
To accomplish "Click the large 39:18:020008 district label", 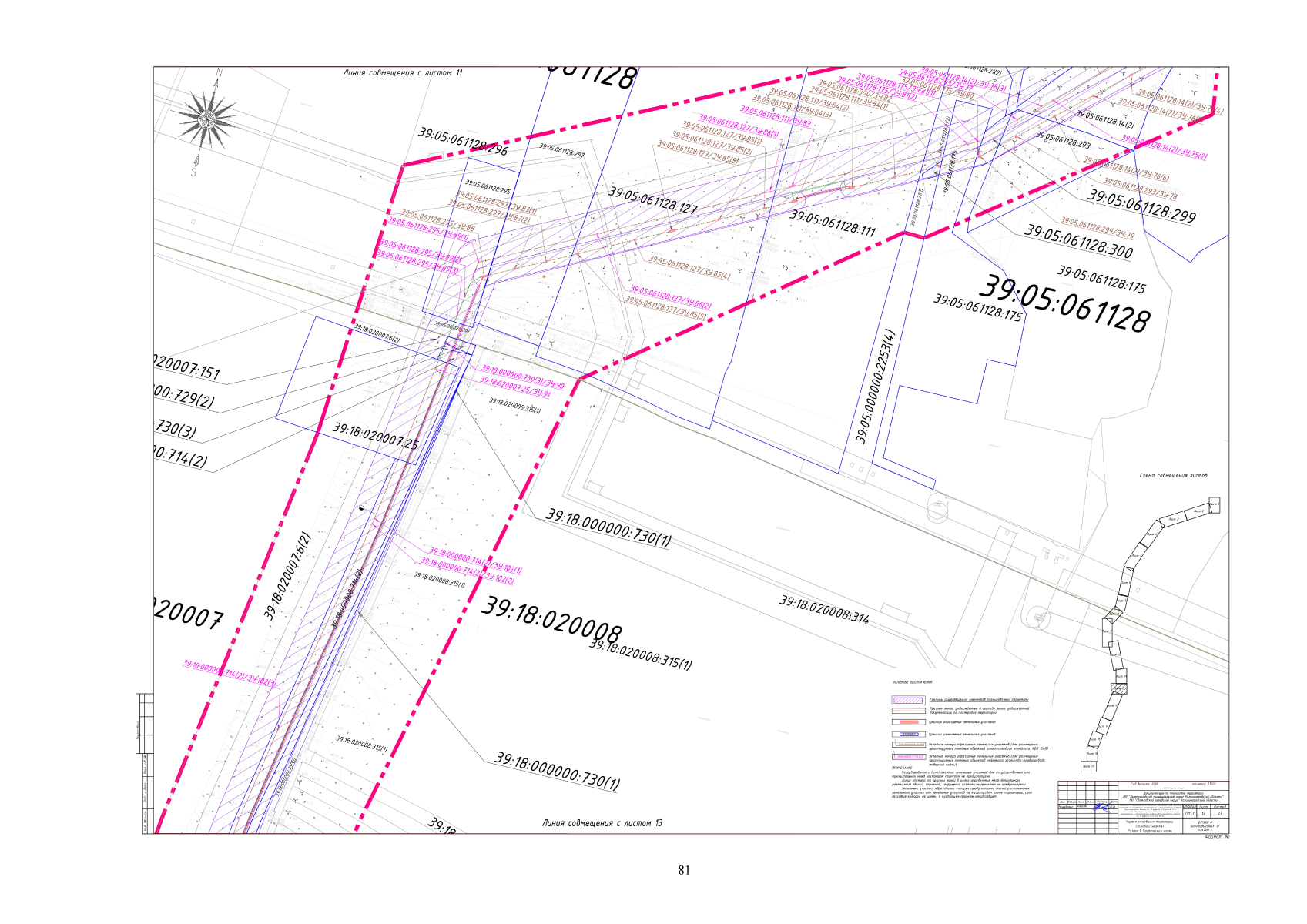I will click(551, 621).
